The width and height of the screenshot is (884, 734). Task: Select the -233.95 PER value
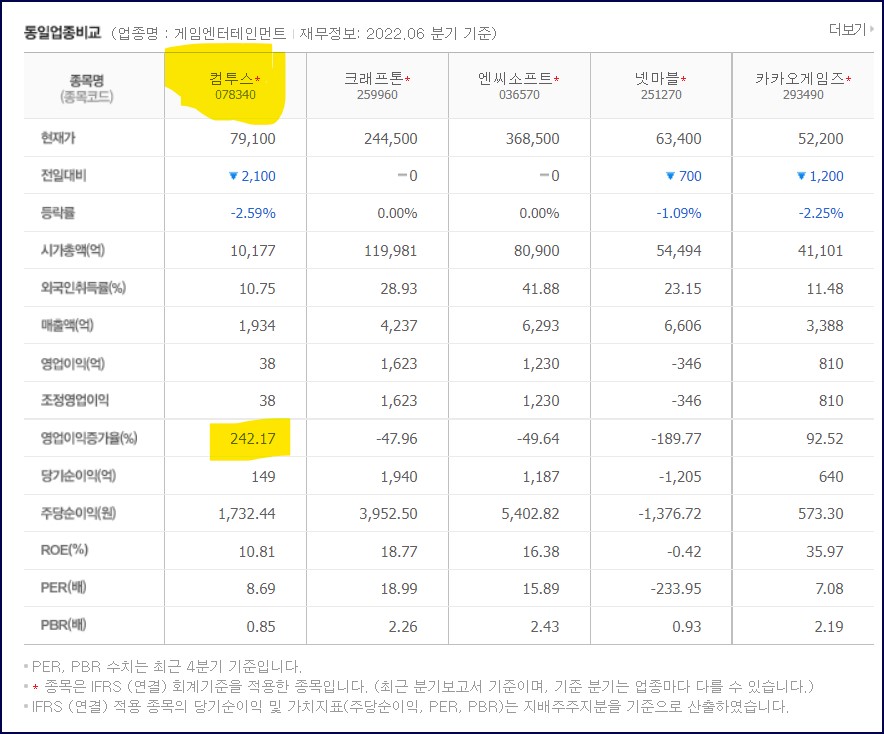pyautogui.click(x=676, y=589)
